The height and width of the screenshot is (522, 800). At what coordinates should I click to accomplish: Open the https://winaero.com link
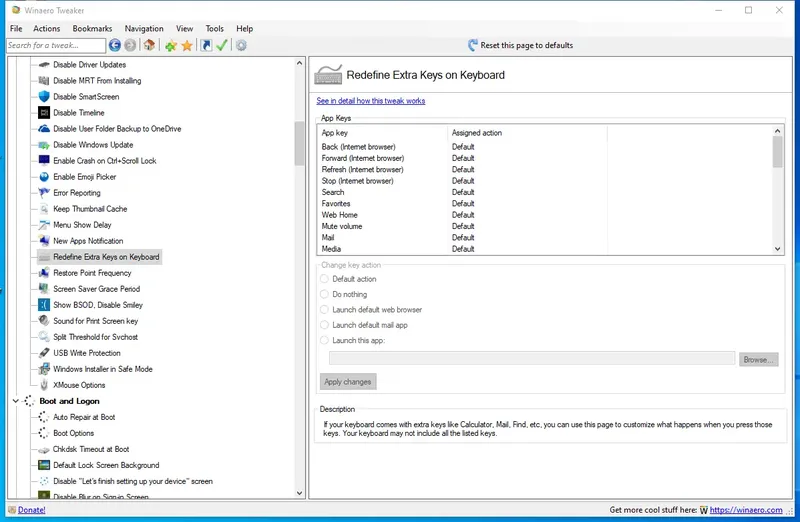(x=746, y=510)
